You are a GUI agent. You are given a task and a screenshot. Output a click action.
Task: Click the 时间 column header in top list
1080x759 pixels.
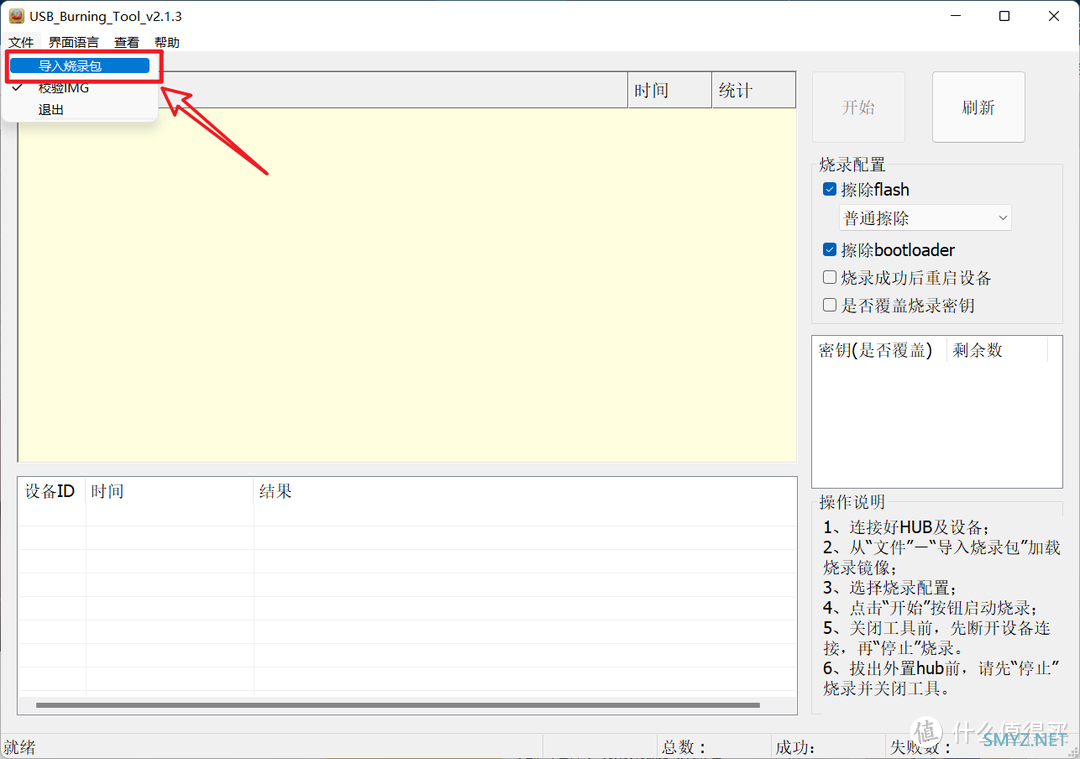(x=669, y=90)
